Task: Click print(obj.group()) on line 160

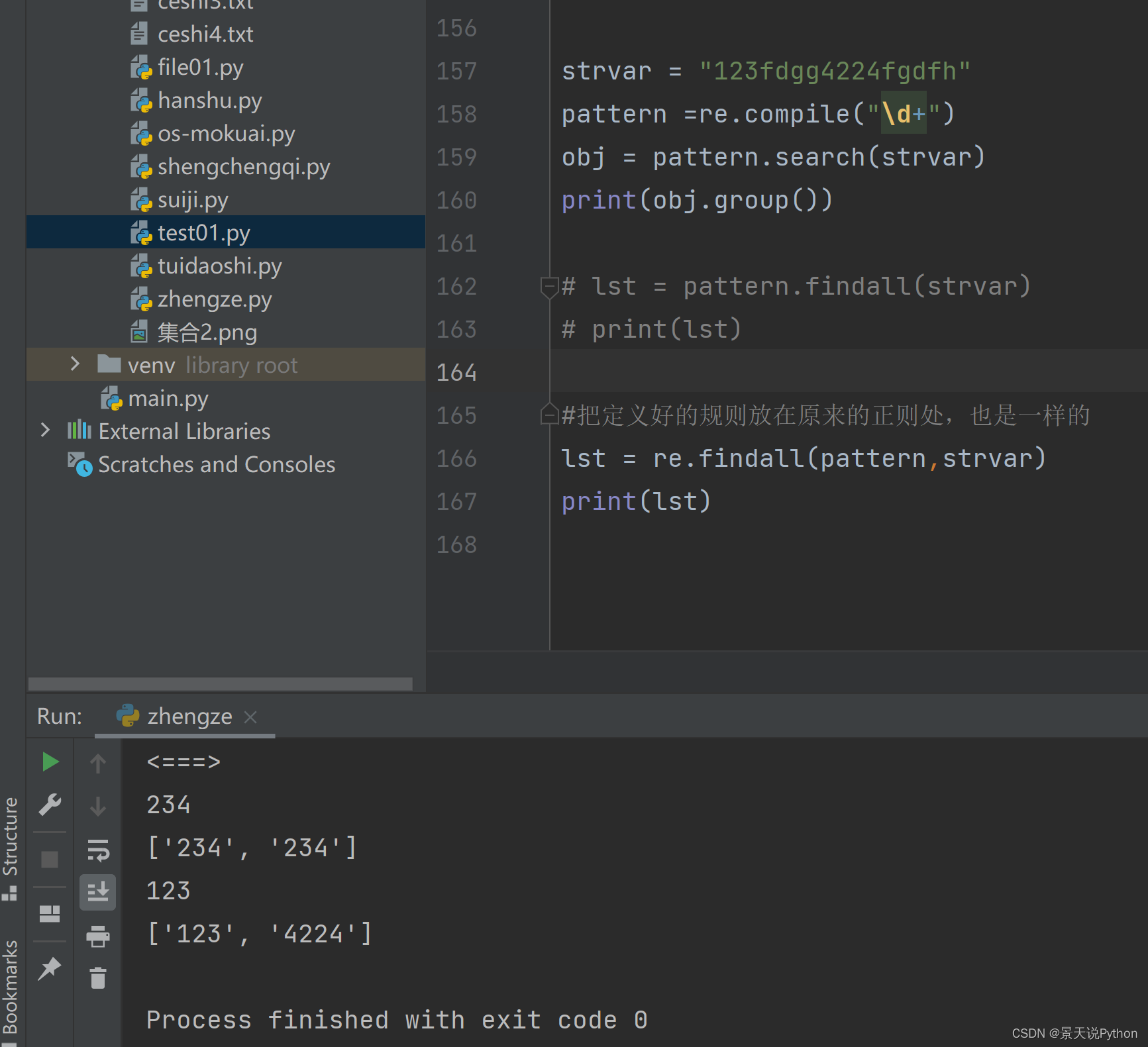Action: click(x=697, y=200)
